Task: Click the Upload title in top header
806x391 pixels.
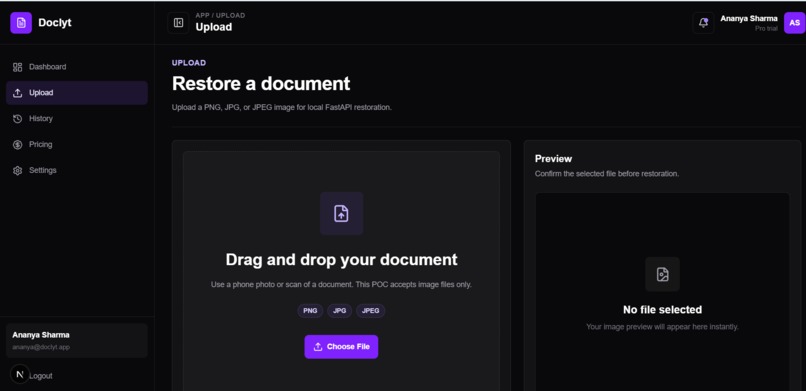Action: tap(214, 27)
